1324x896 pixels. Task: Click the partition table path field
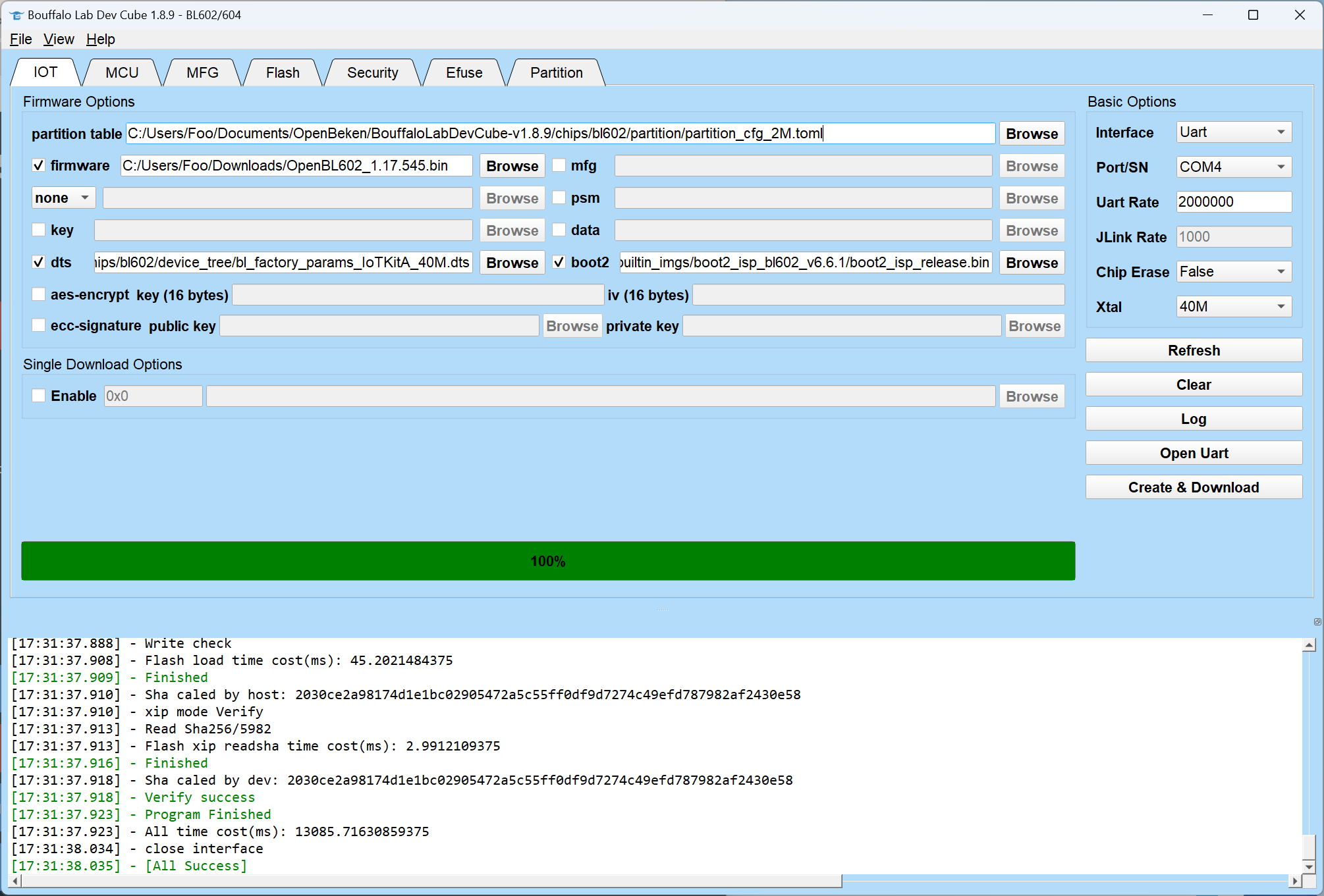(561, 133)
